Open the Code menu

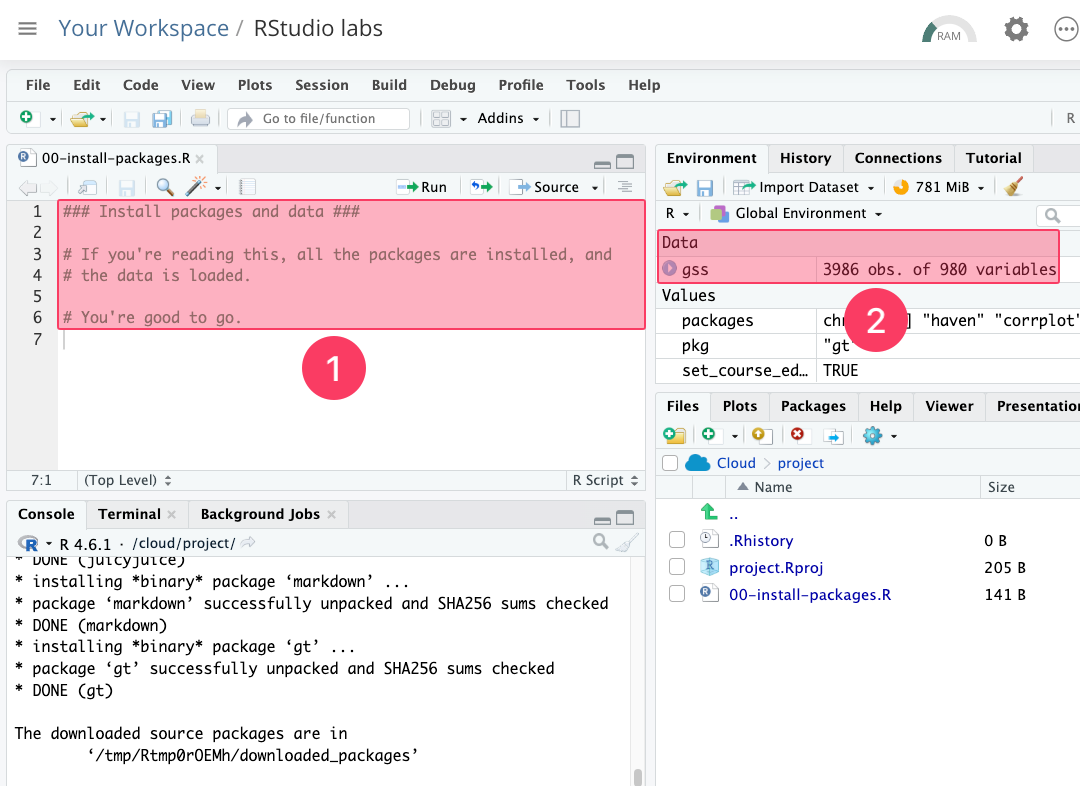coord(141,85)
